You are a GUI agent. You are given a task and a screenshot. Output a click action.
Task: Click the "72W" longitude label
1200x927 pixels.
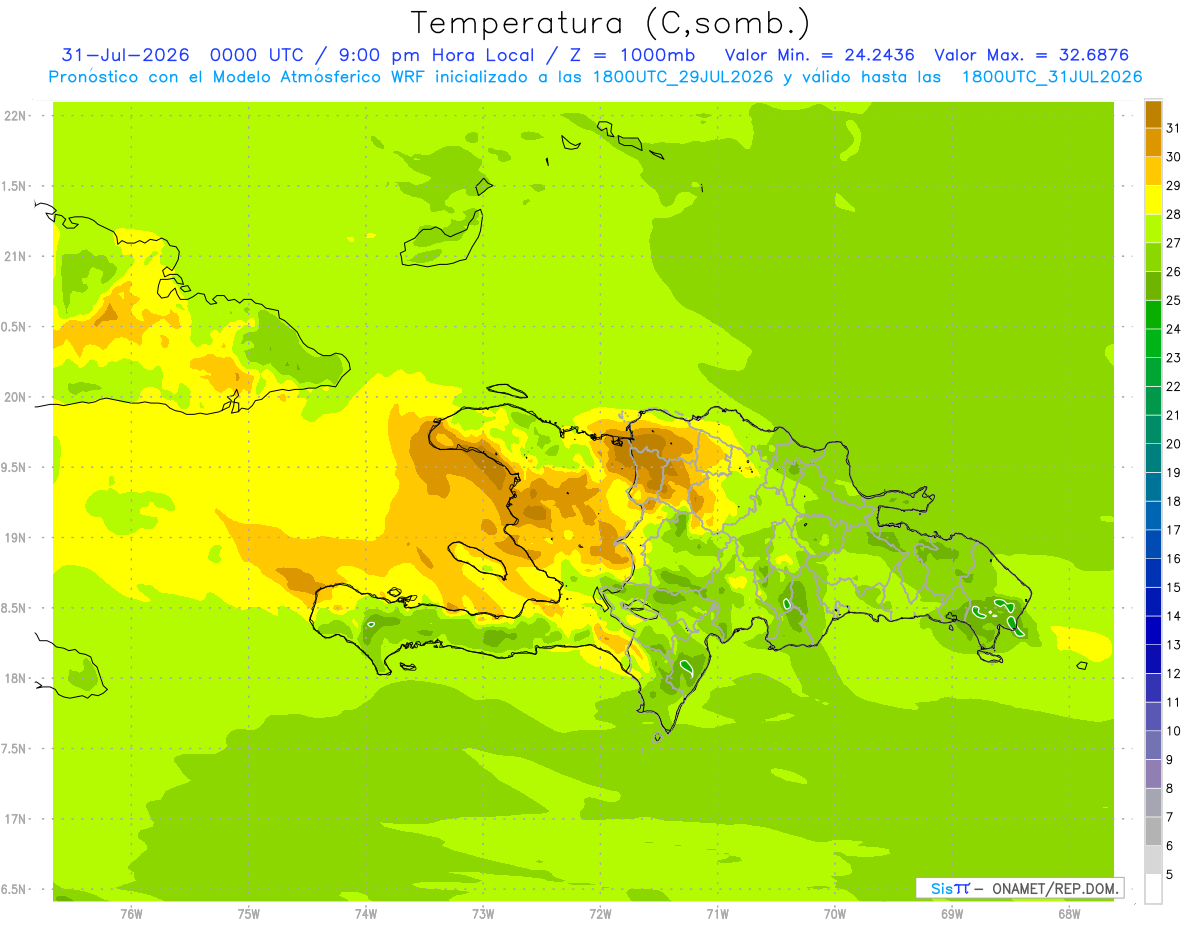(600, 914)
